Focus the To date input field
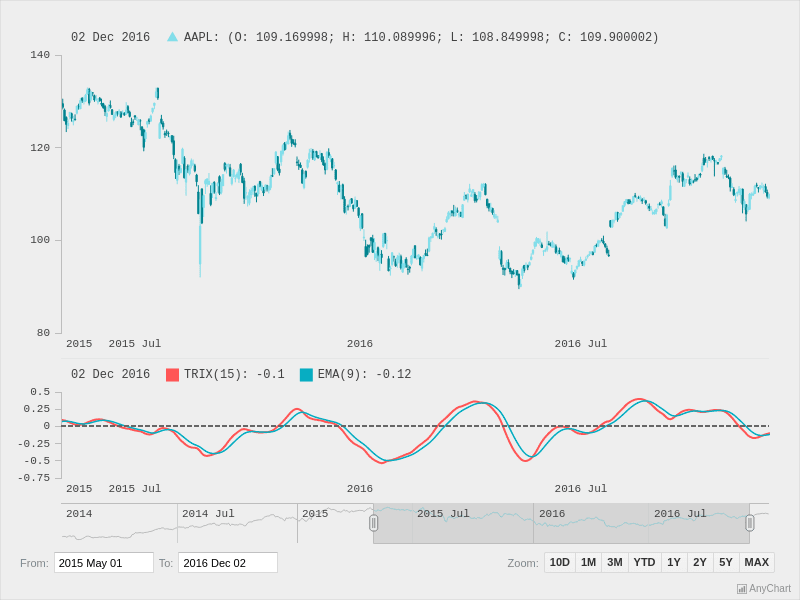 point(228,563)
